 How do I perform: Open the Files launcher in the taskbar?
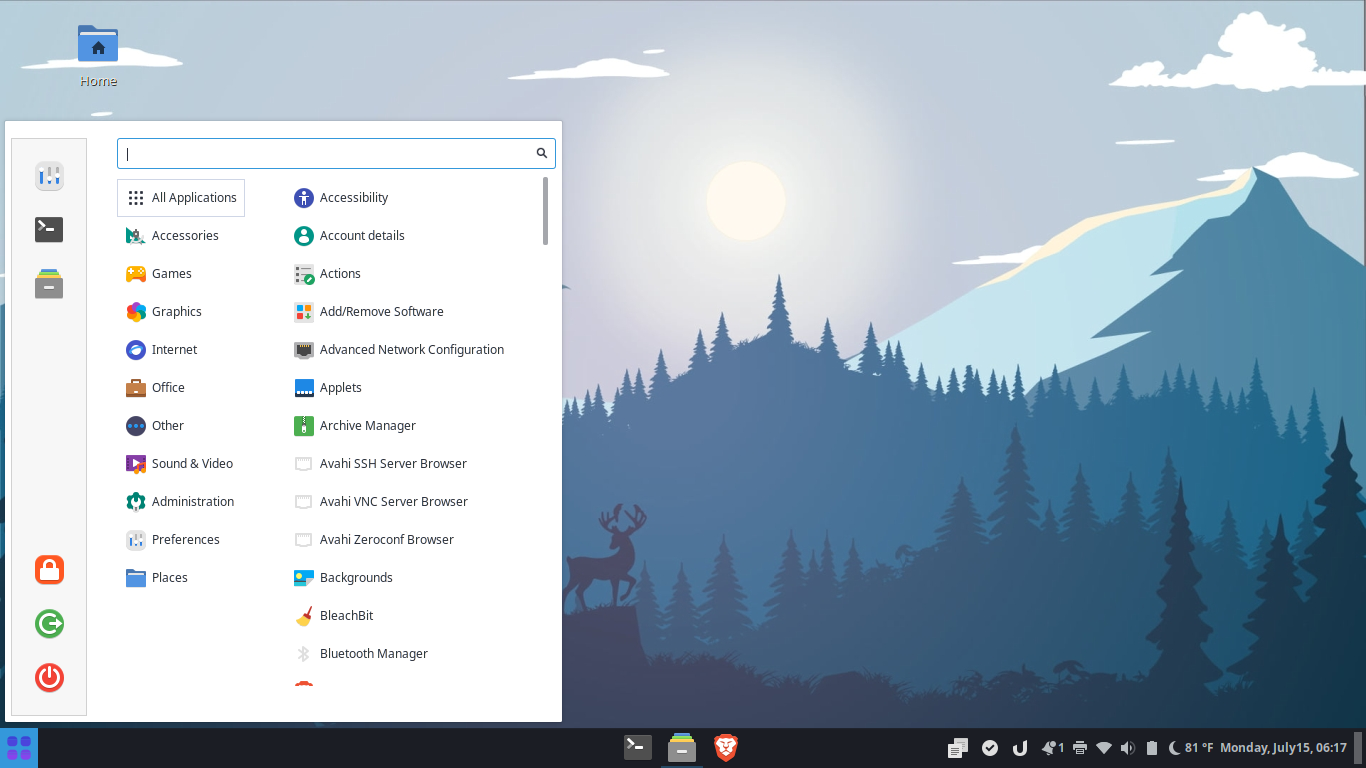point(682,747)
